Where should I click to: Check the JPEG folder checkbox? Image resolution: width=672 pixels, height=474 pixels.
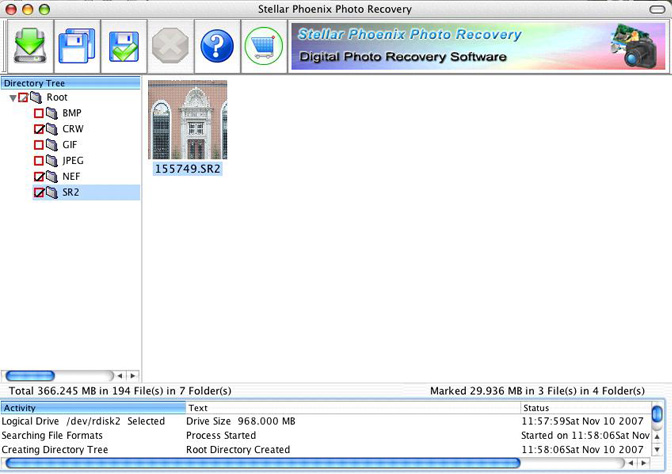tap(39, 161)
